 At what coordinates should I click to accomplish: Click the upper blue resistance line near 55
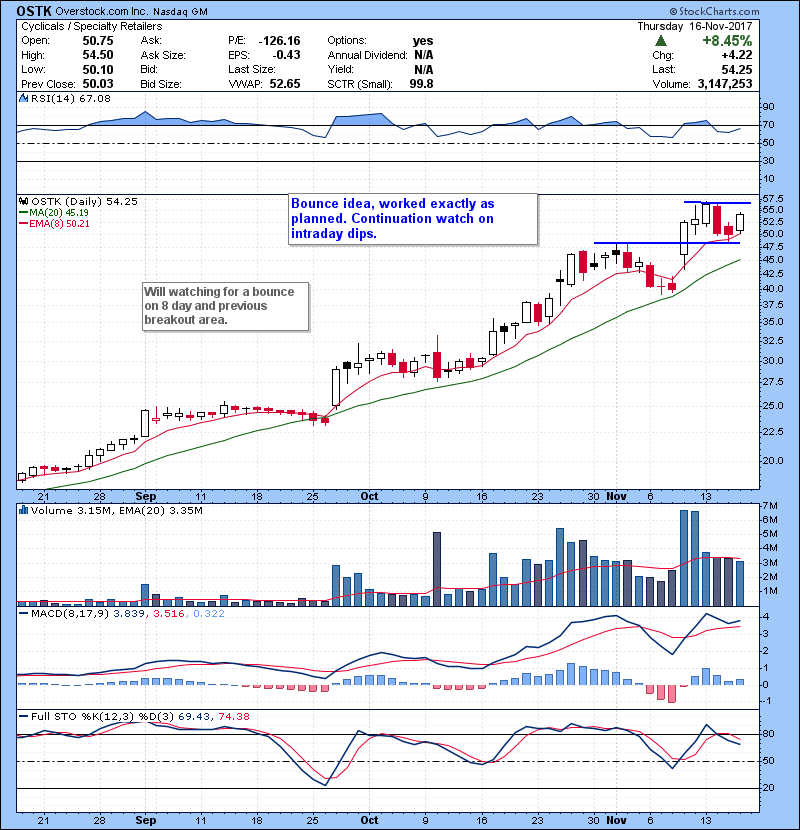pos(716,203)
